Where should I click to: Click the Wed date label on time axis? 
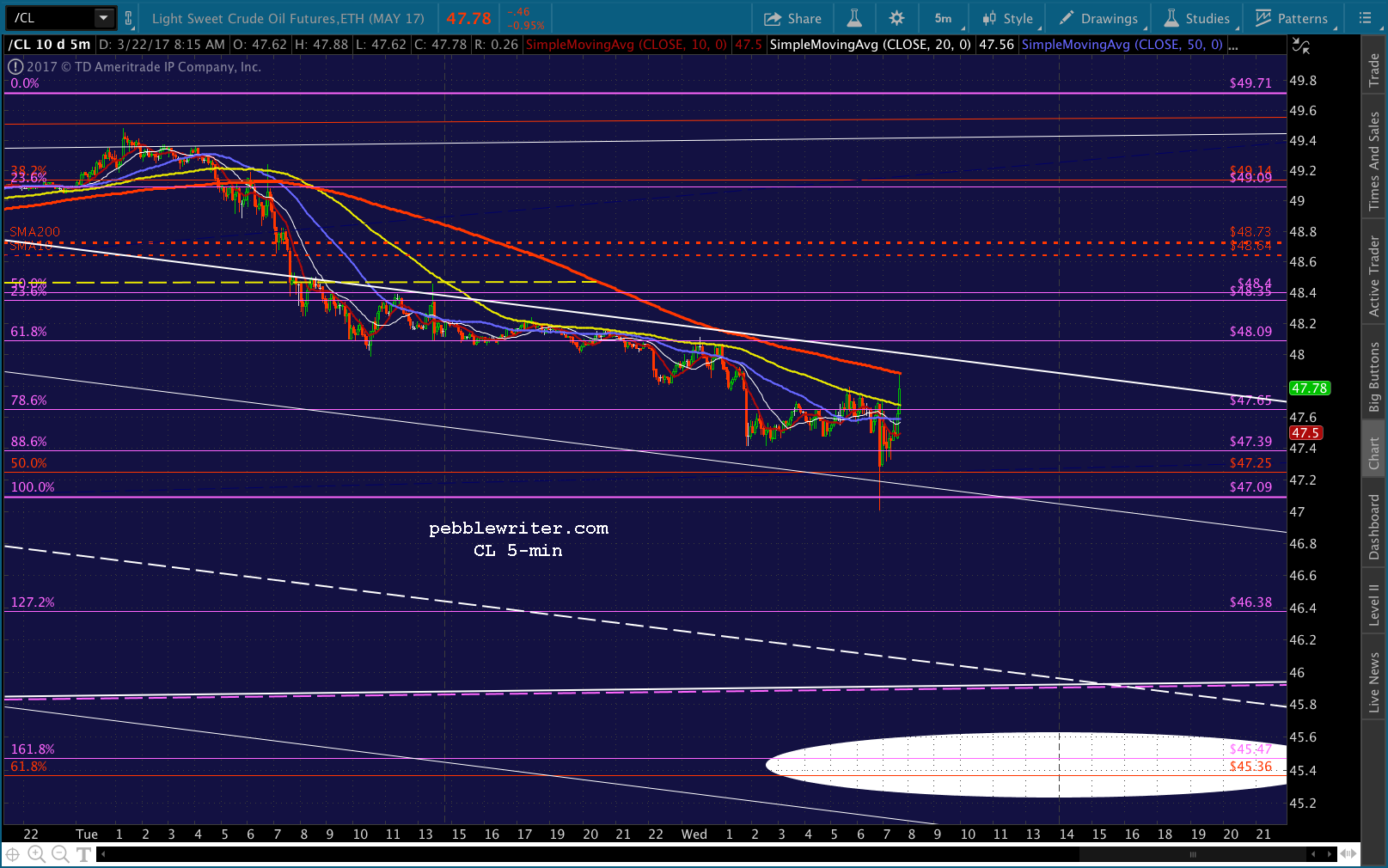[x=694, y=834]
